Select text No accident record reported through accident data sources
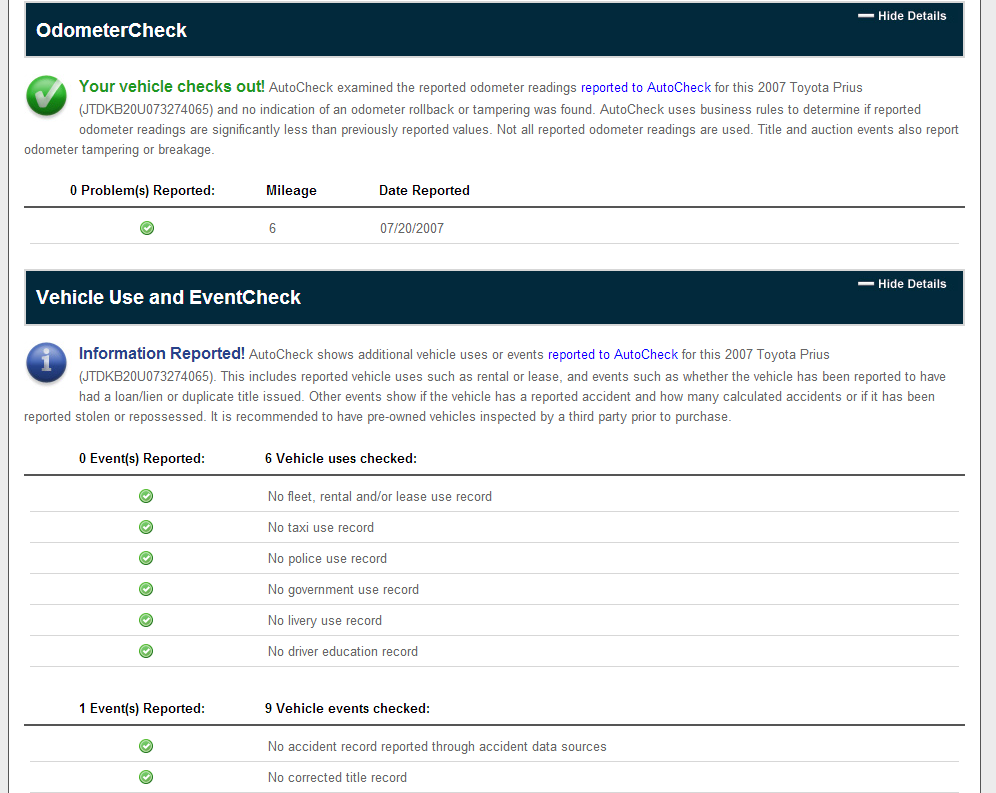Screen dimensions: 996x793 click(x=437, y=747)
